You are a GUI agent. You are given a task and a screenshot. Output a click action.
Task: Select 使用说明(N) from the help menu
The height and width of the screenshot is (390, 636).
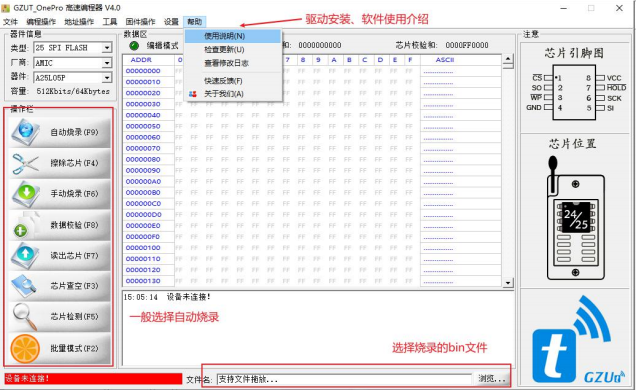233,36
